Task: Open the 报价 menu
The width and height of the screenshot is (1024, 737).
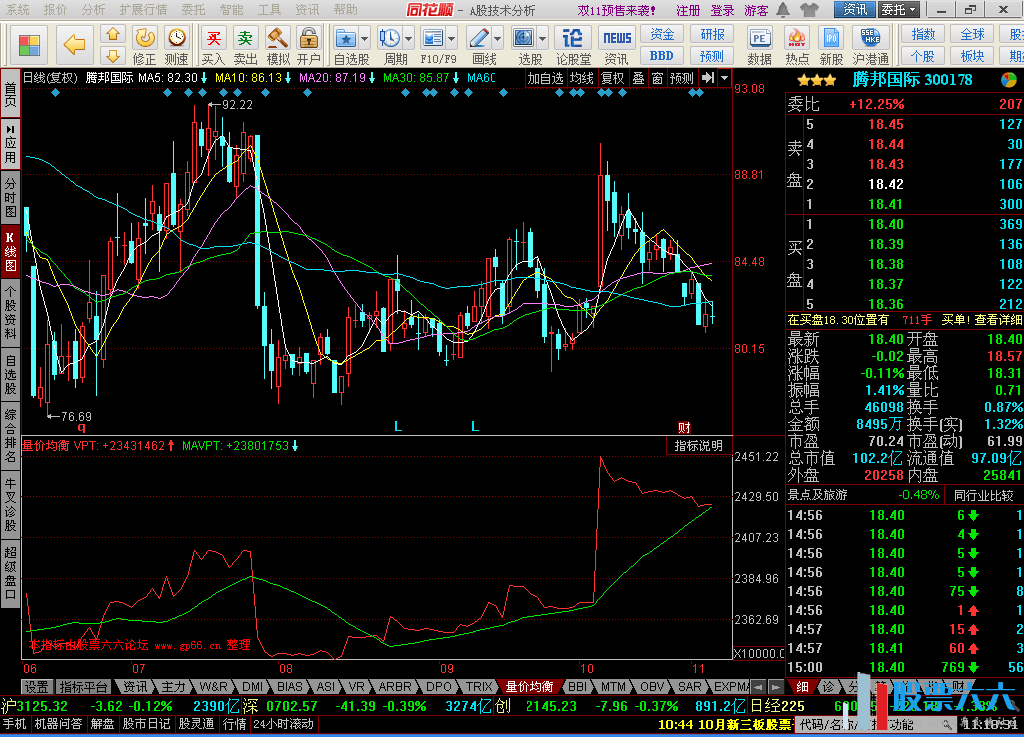Action: (x=56, y=10)
